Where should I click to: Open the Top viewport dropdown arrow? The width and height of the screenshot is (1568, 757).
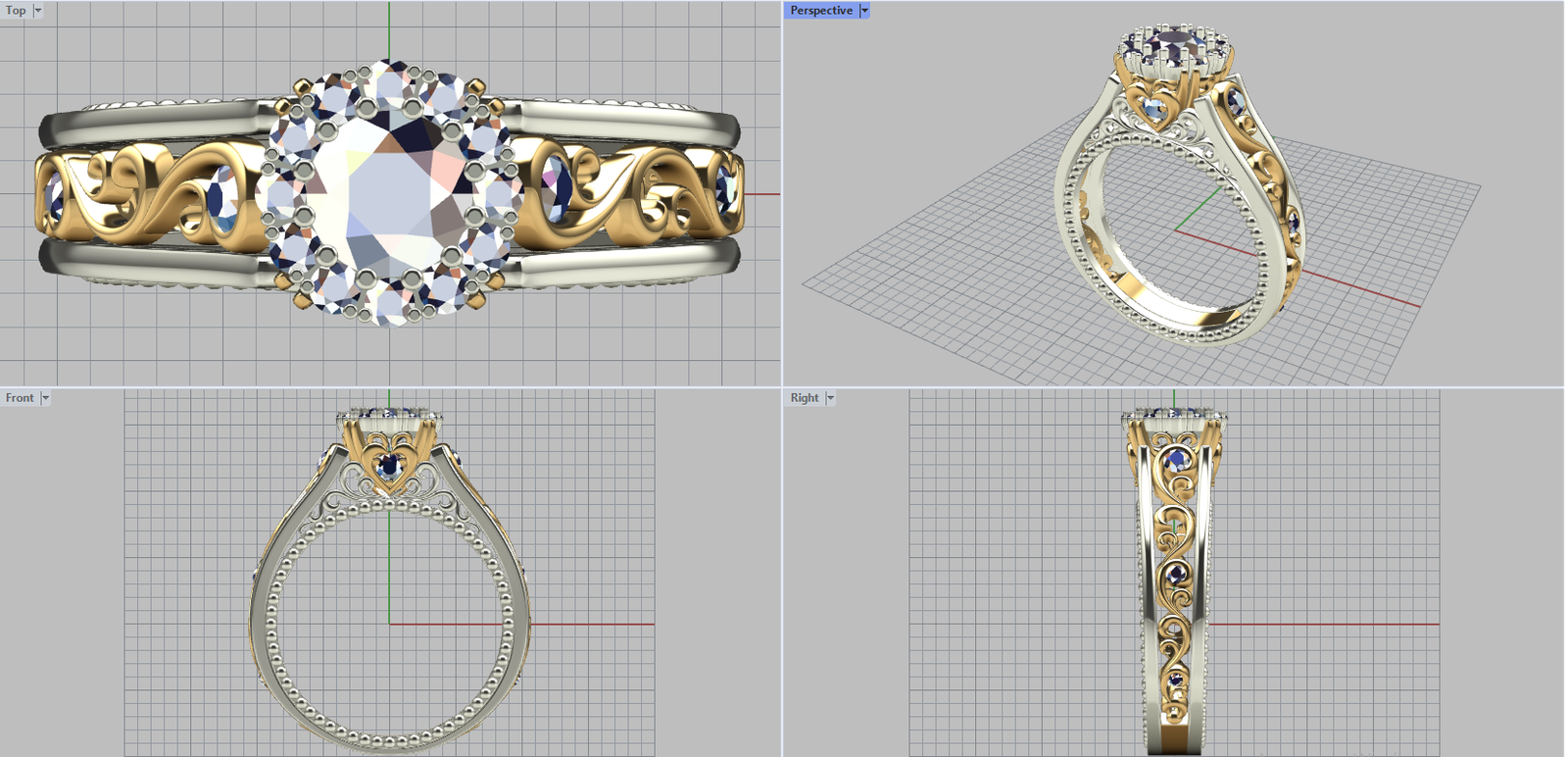point(38,11)
